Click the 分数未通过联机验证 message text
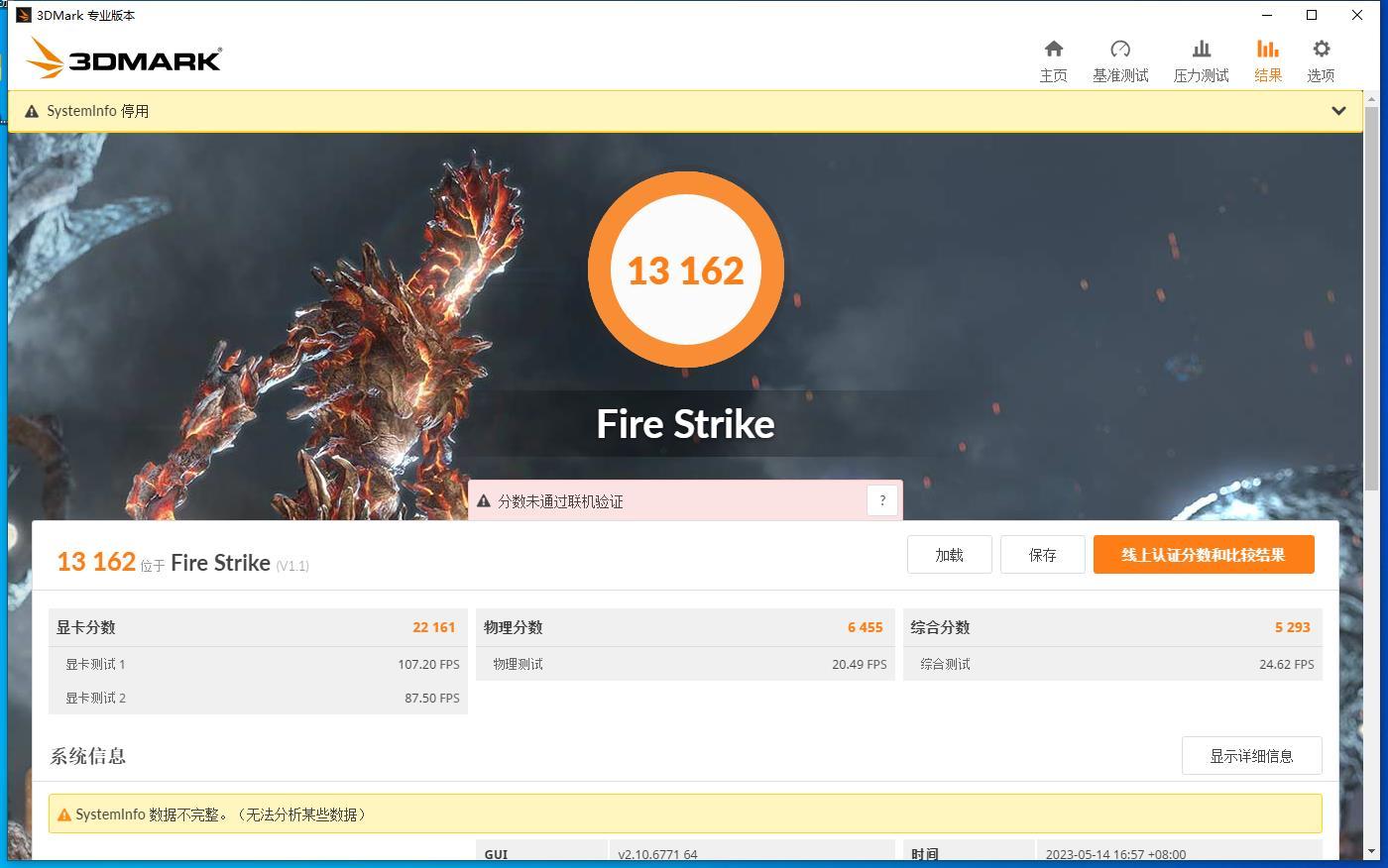1388x868 pixels. 560,501
